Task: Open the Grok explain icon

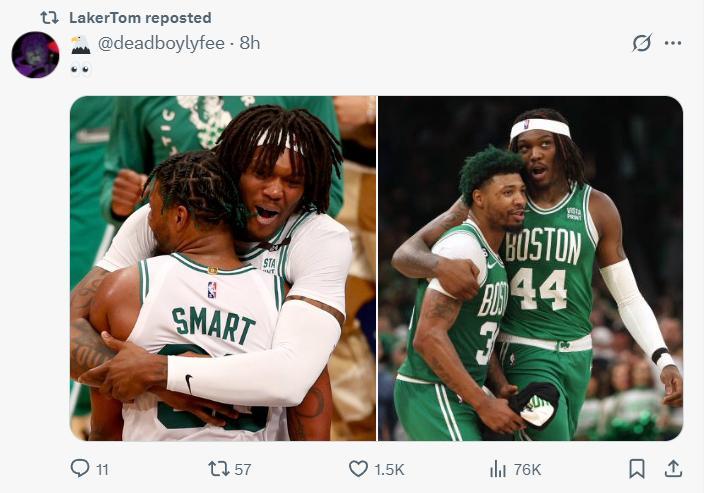Action: click(642, 43)
